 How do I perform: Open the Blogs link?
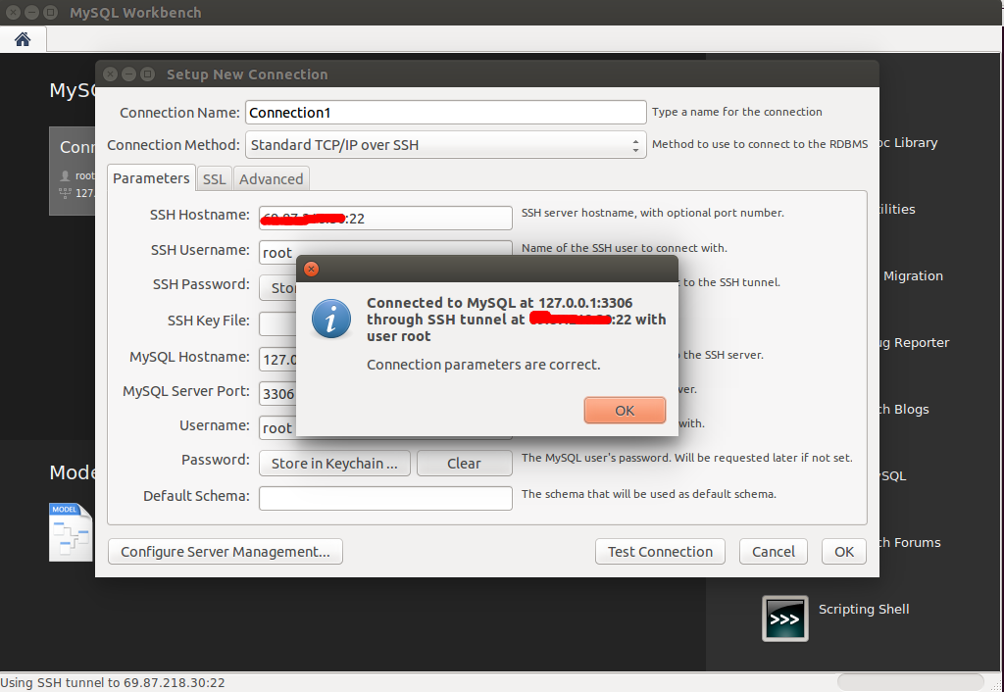pyautogui.click(x=903, y=409)
